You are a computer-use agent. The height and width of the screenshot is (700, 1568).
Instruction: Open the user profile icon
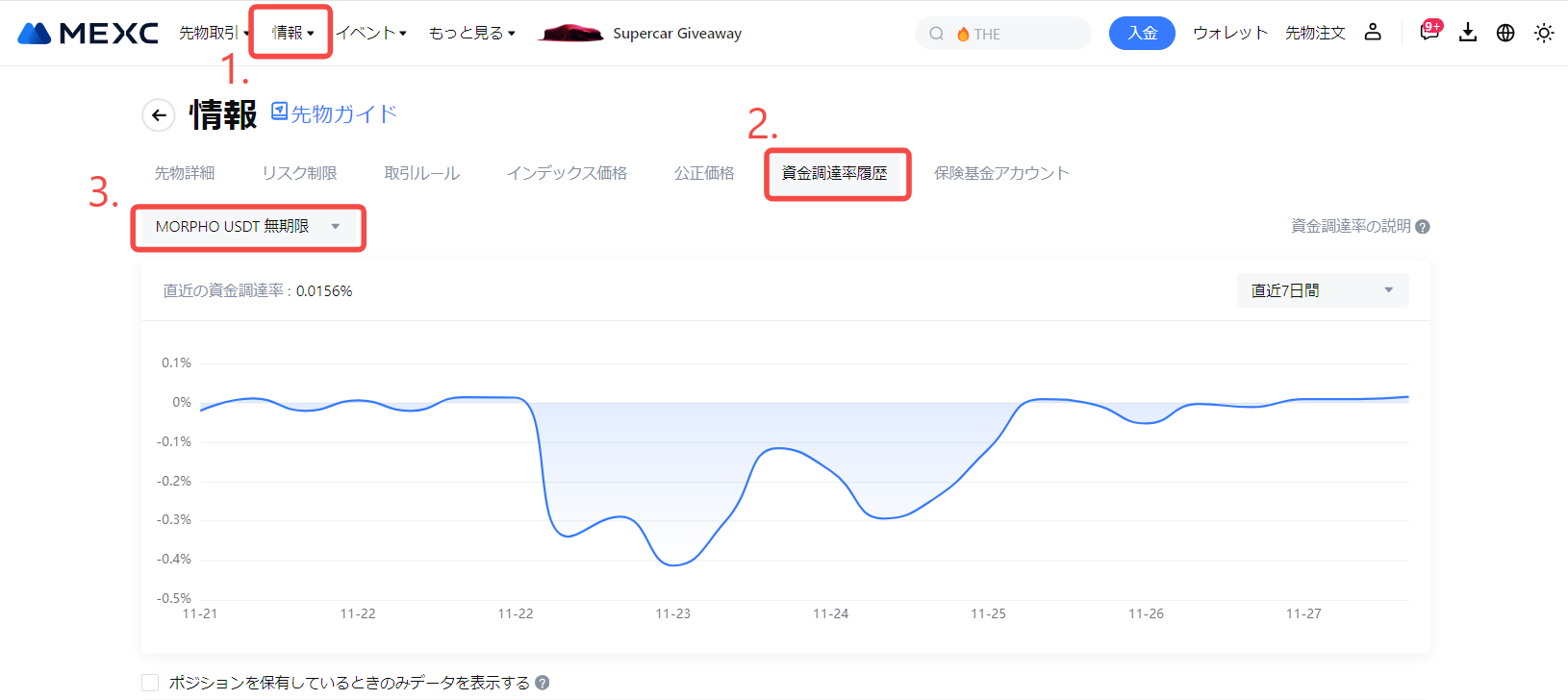1373,33
